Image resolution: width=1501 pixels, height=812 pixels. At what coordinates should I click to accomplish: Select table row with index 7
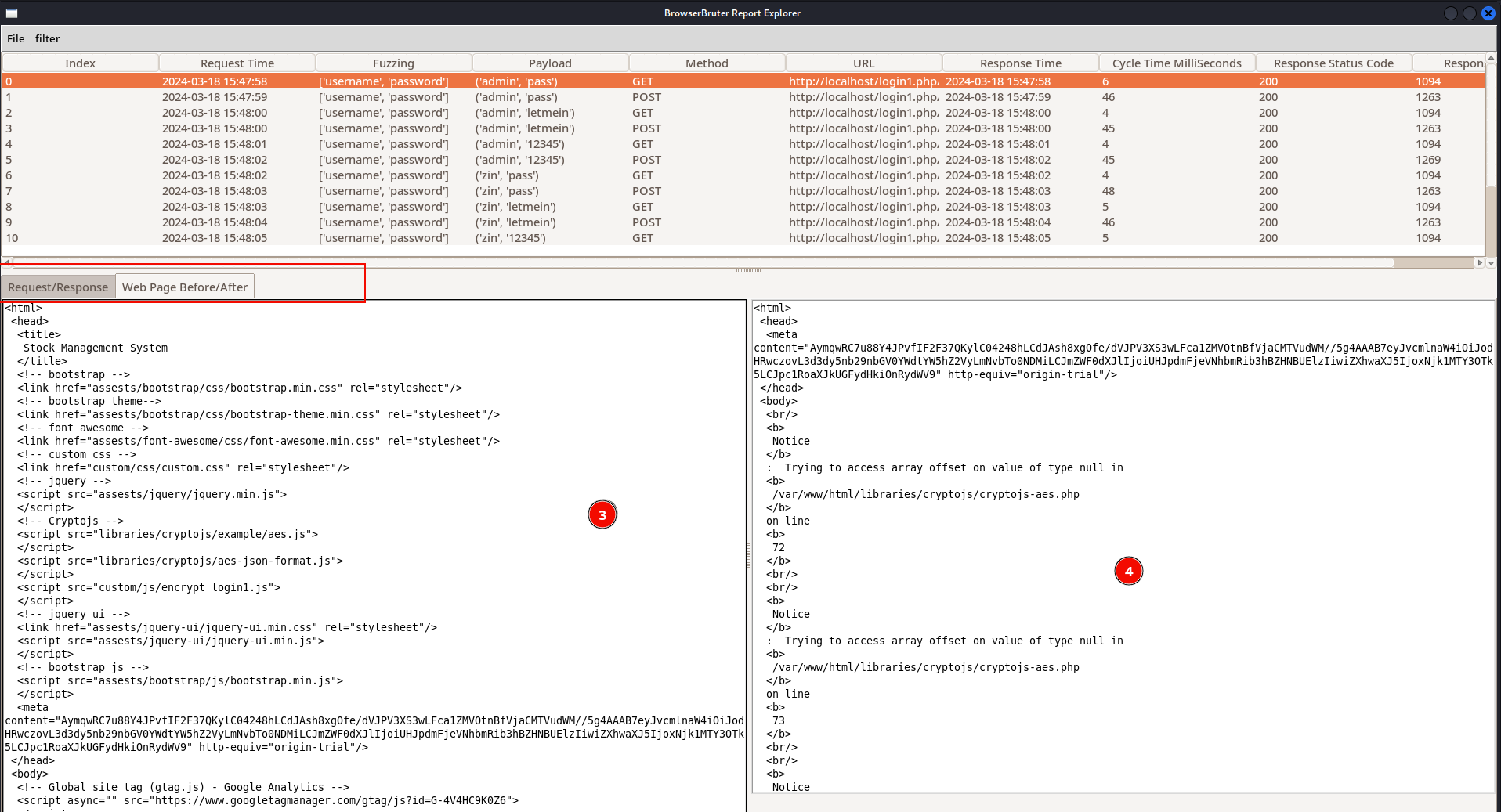743,191
